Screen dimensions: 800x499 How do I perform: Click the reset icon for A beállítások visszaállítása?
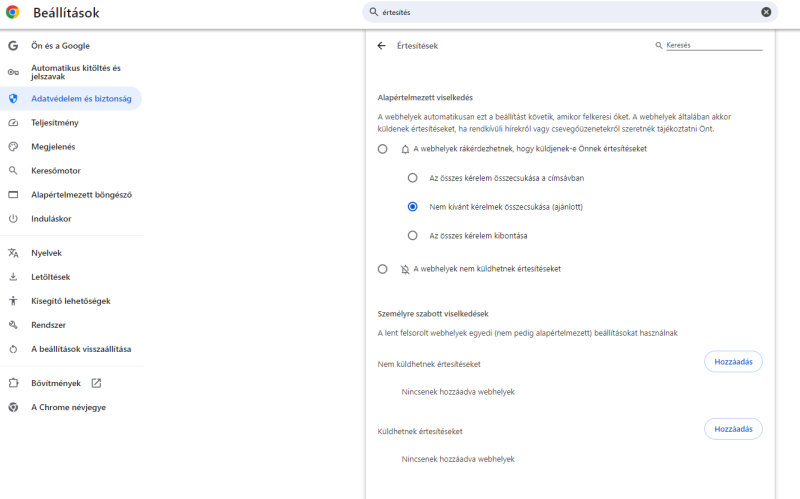point(13,349)
